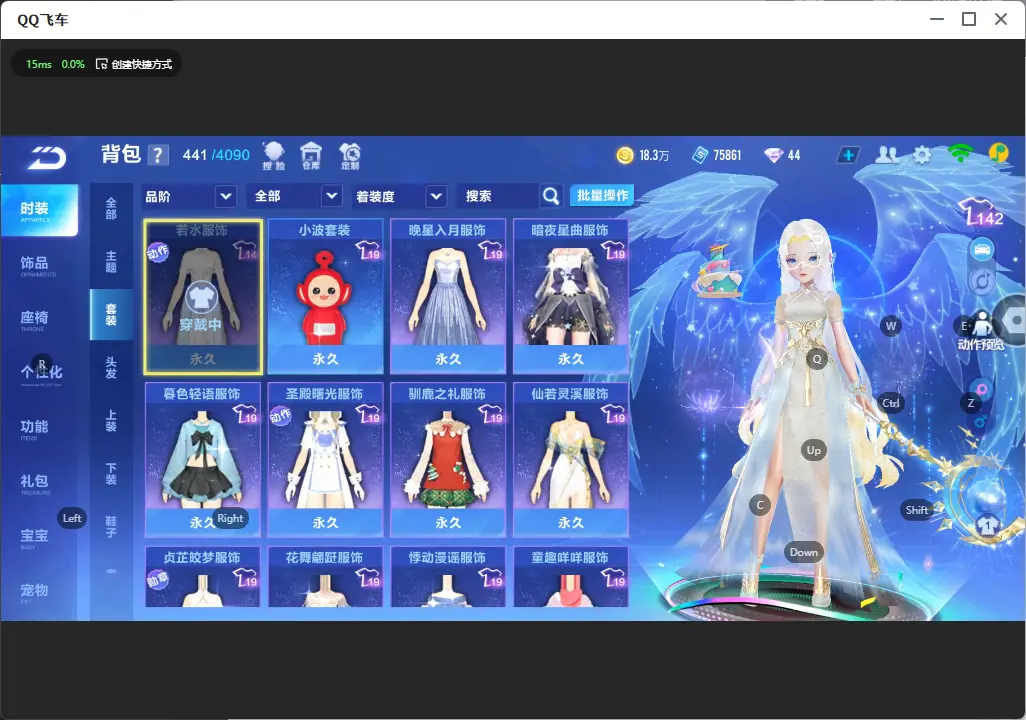Select the 暗夜星曲服饰 outfit card
This screenshot has width=1026, height=720.
click(571, 297)
